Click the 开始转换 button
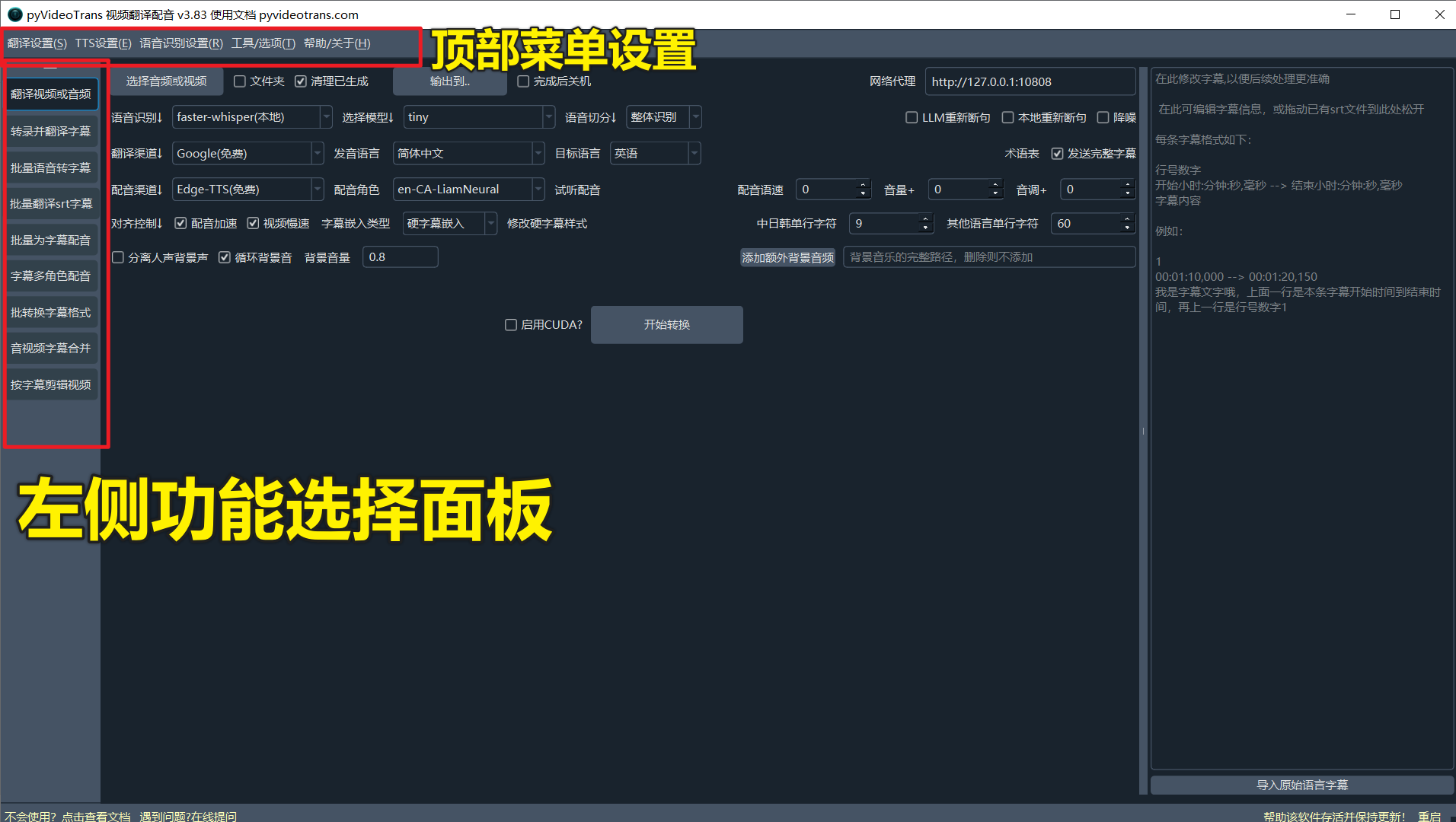This screenshot has height=822, width=1456. pos(666,325)
